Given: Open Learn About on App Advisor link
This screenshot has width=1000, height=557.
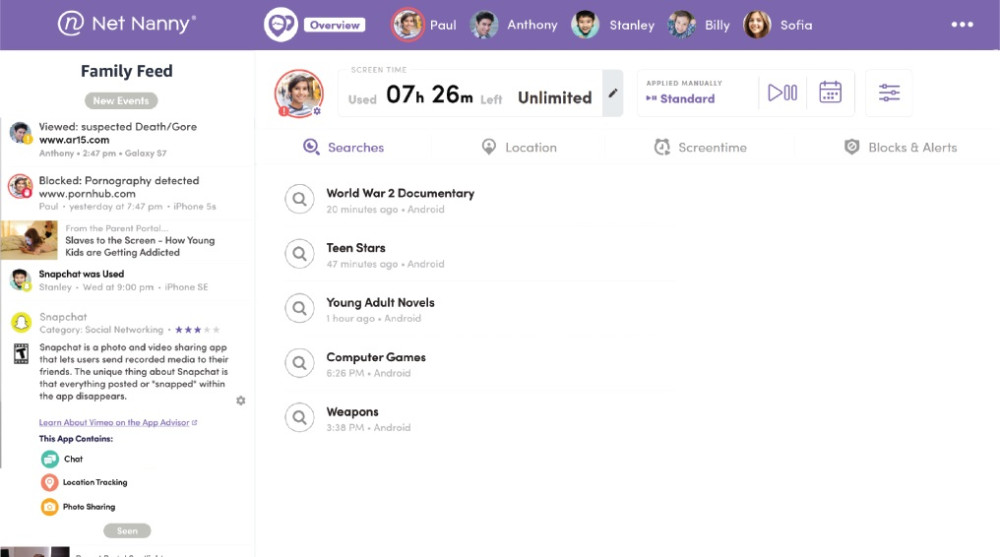Looking at the screenshot, I should 117,423.
